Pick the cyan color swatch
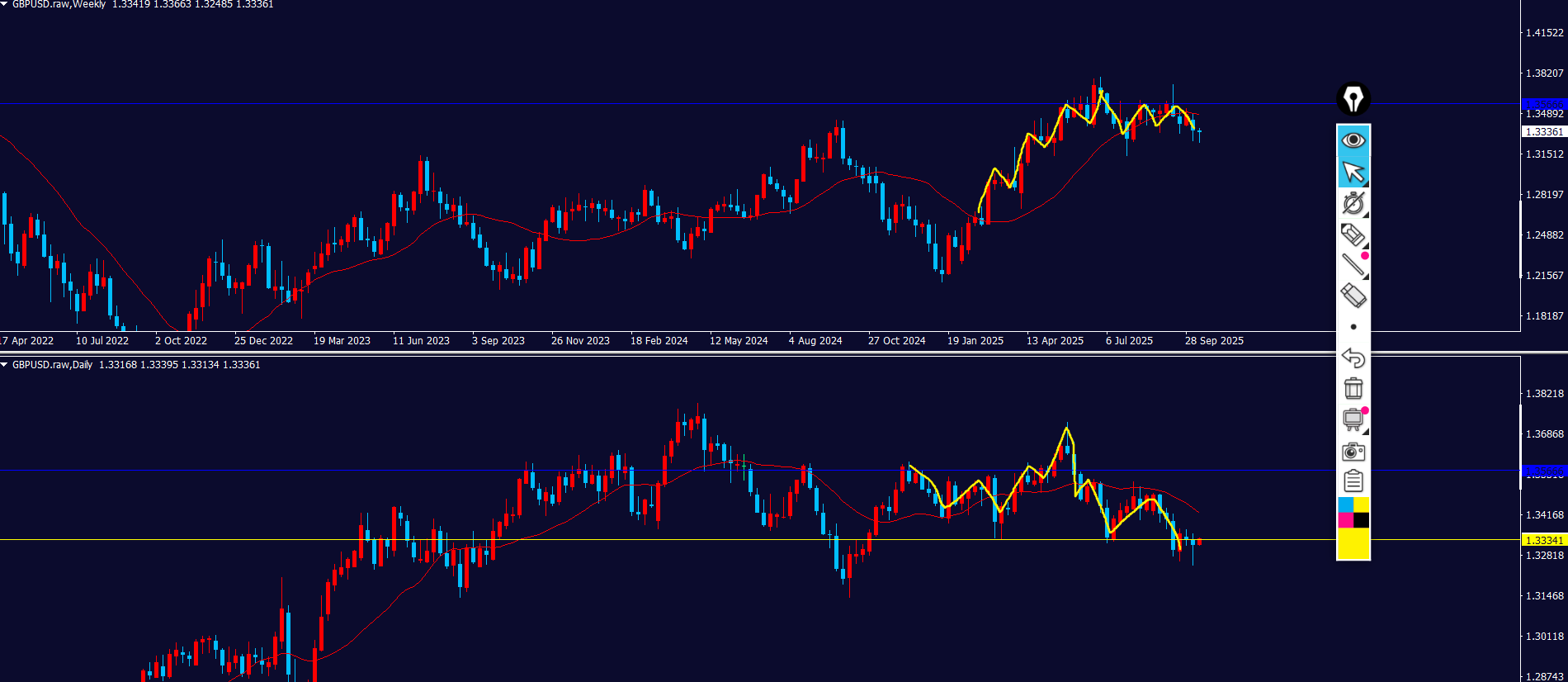The height and width of the screenshot is (682, 1568). 1345,504
